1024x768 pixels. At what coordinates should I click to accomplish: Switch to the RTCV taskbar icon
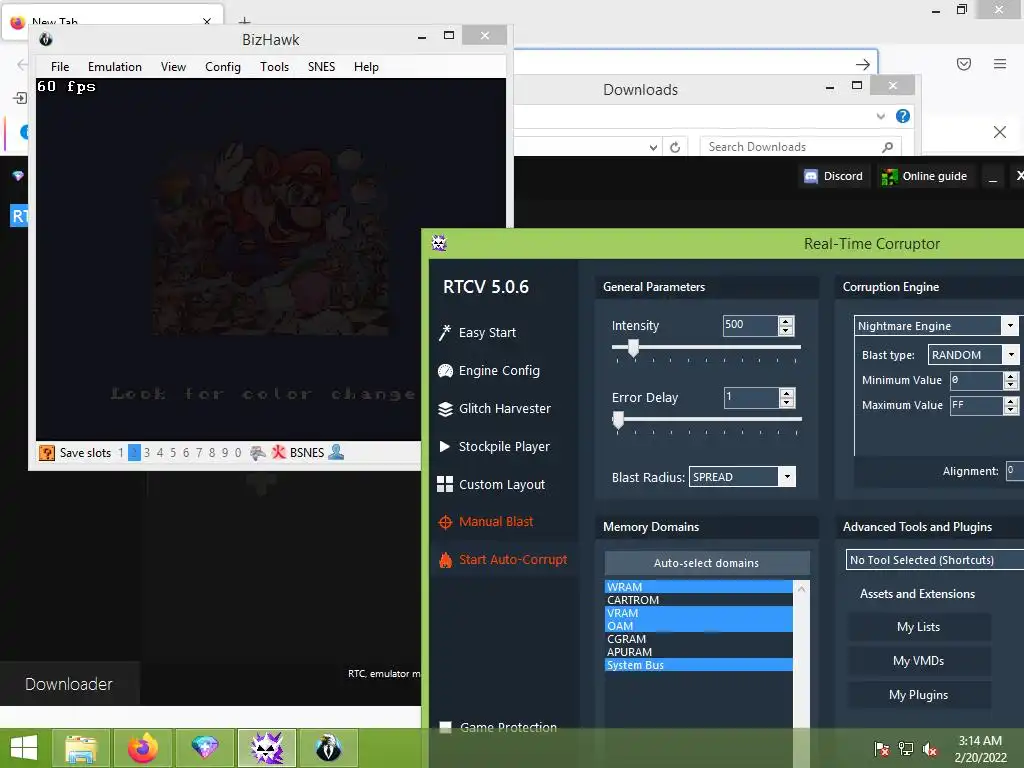[x=266, y=748]
